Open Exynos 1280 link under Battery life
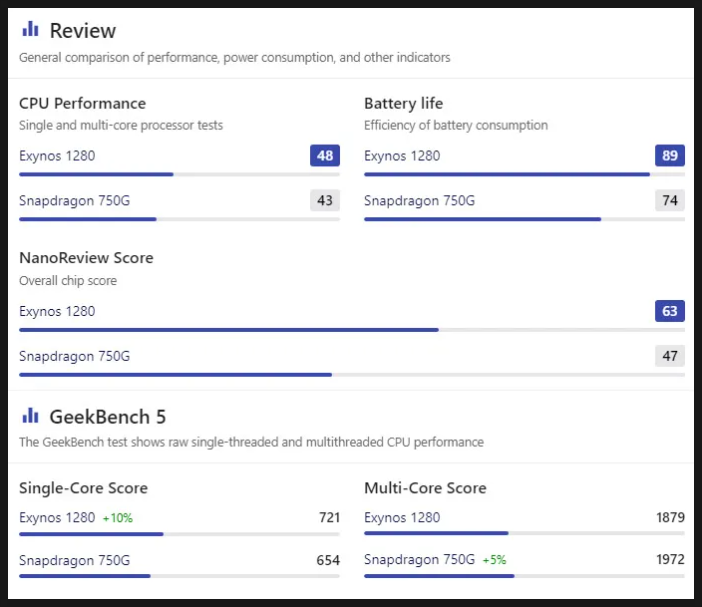The image size is (702, 607). click(x=402, y=156)
